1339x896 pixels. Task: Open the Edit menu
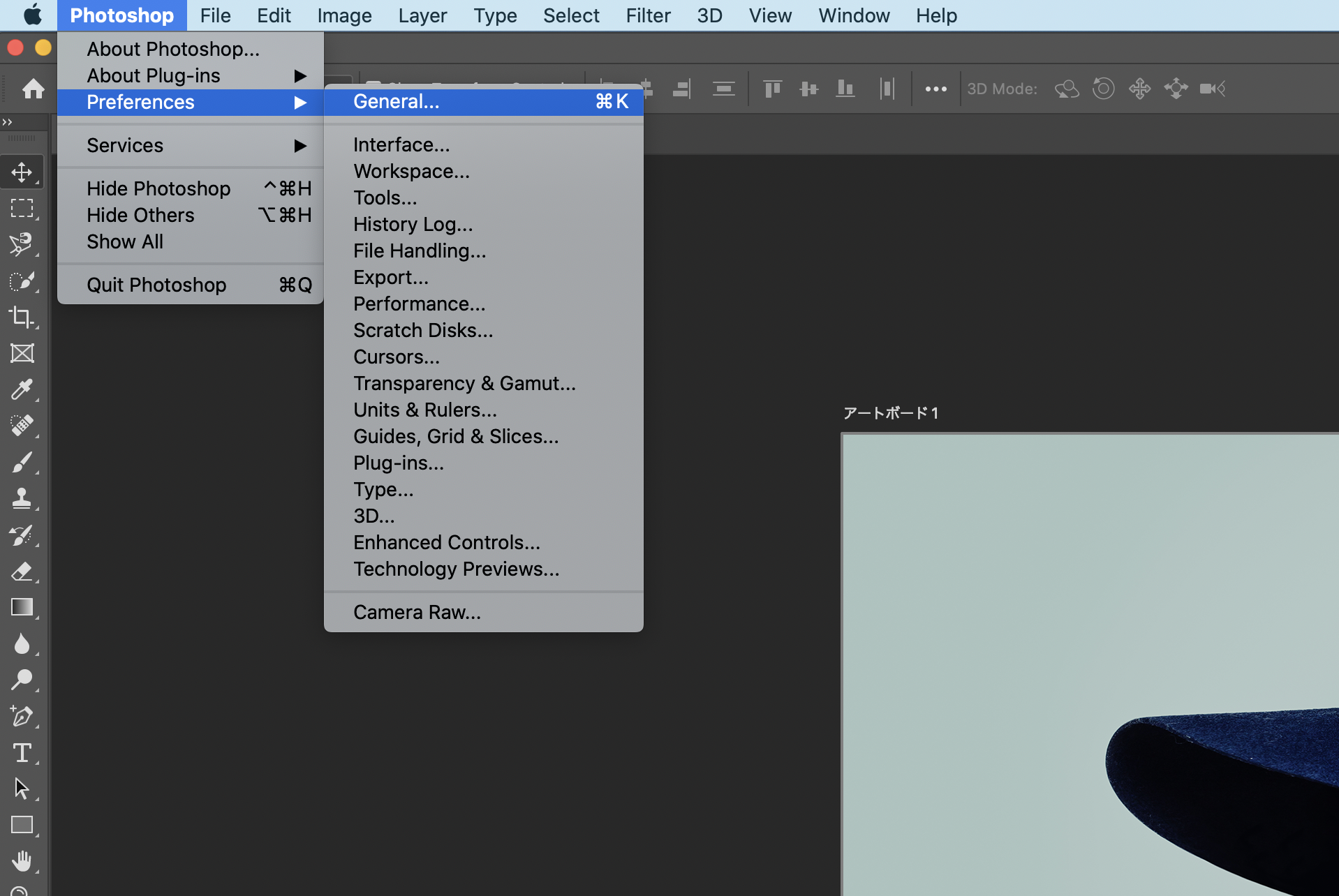point(274,15)
